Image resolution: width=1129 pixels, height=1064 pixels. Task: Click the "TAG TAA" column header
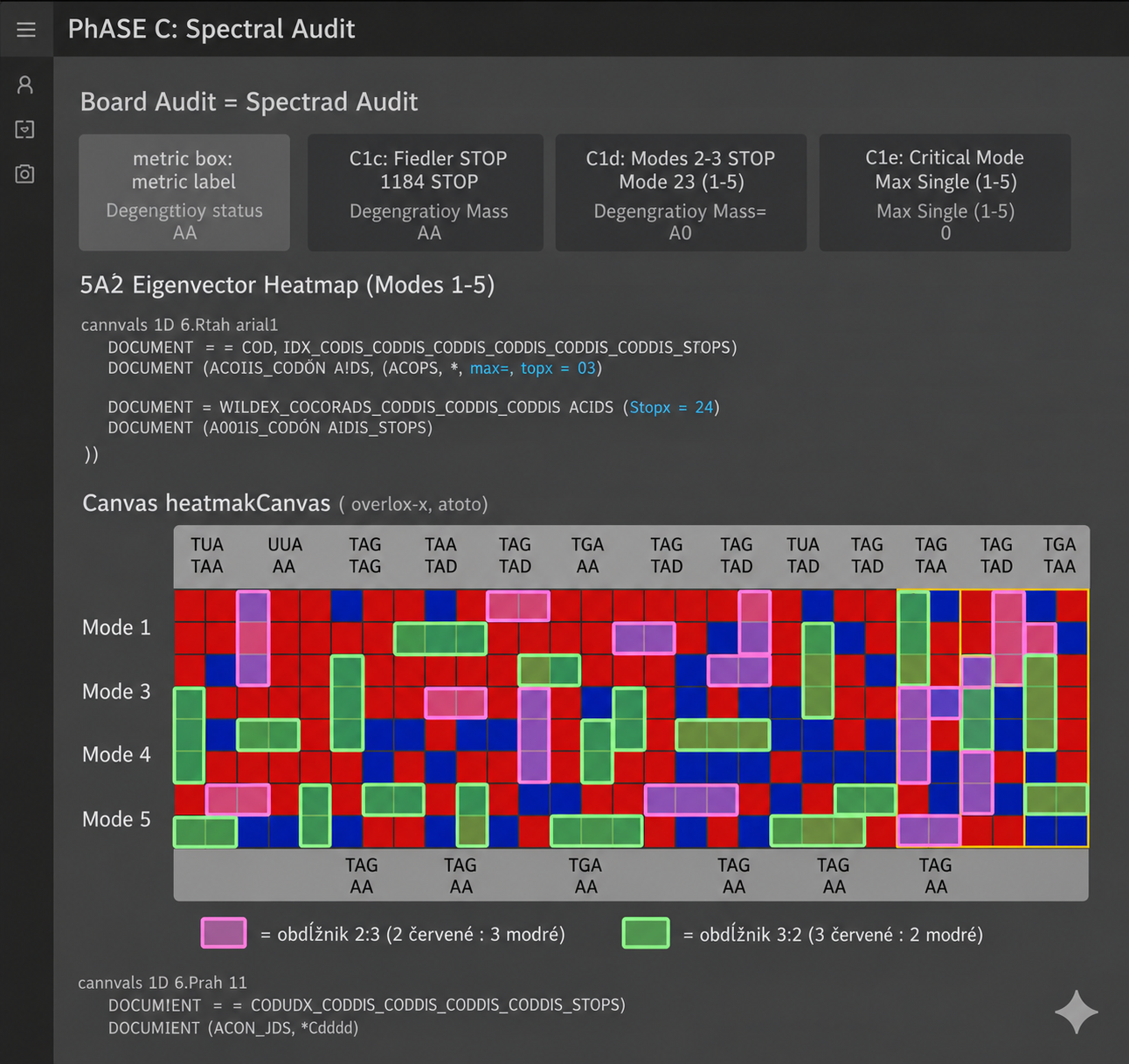pos(932,556)
